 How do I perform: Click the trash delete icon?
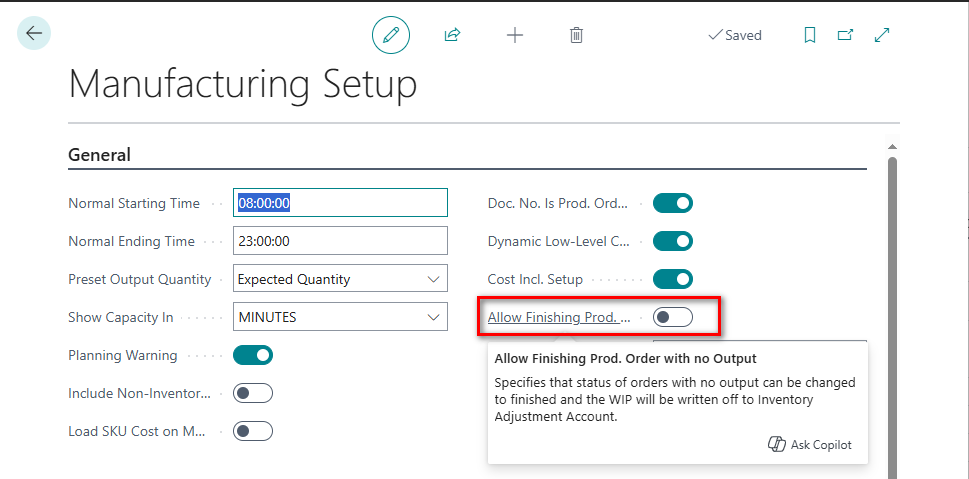576,35
